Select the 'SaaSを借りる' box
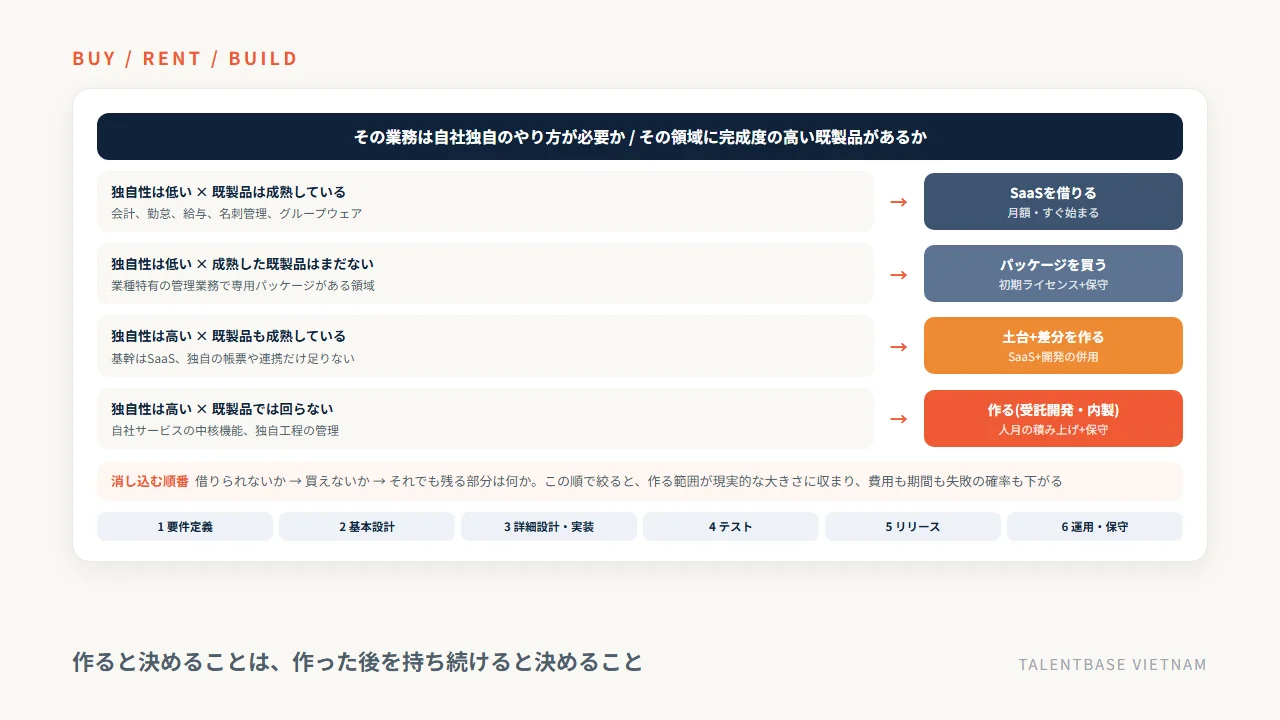1280x720 pixels. point(1053,201)
